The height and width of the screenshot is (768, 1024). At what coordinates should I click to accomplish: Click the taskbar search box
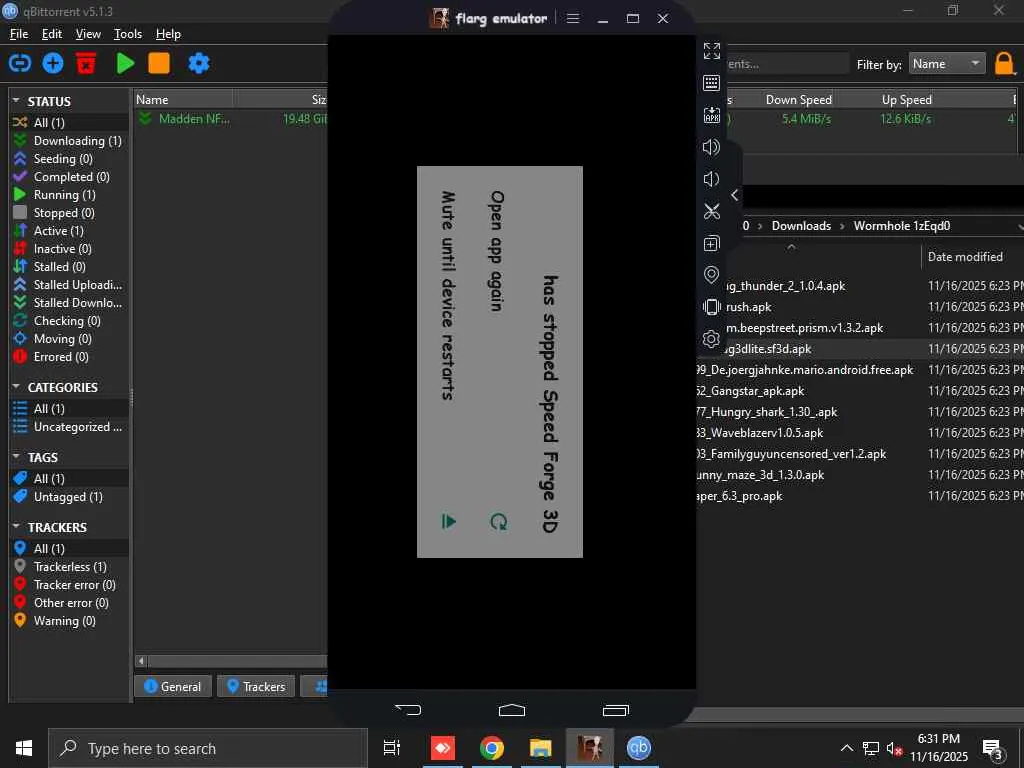[x=208, y=748]
